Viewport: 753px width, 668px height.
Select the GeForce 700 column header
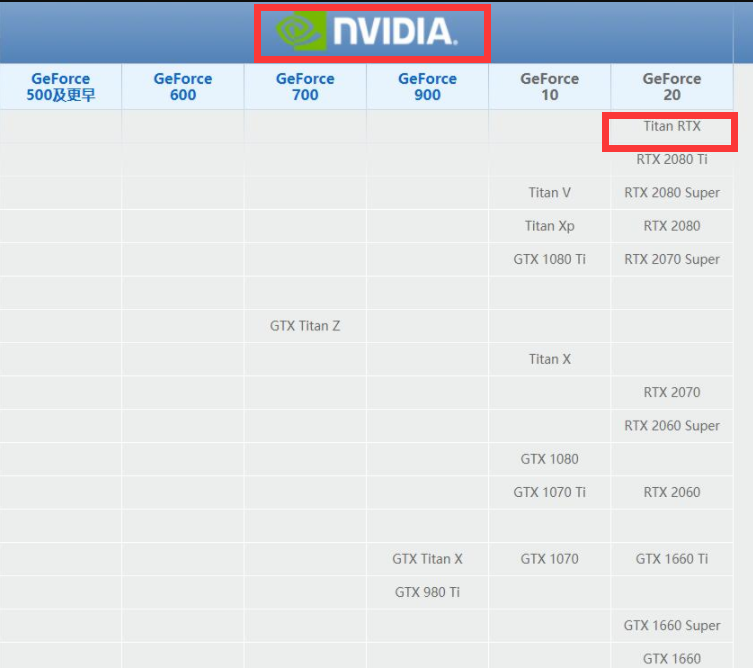click(x=305, y=87)
